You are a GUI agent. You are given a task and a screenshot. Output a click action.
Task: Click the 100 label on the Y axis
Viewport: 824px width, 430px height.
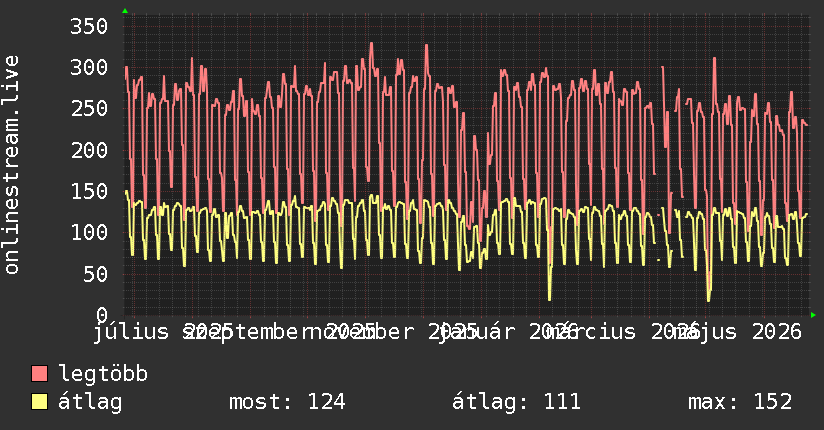click(89, 232)
